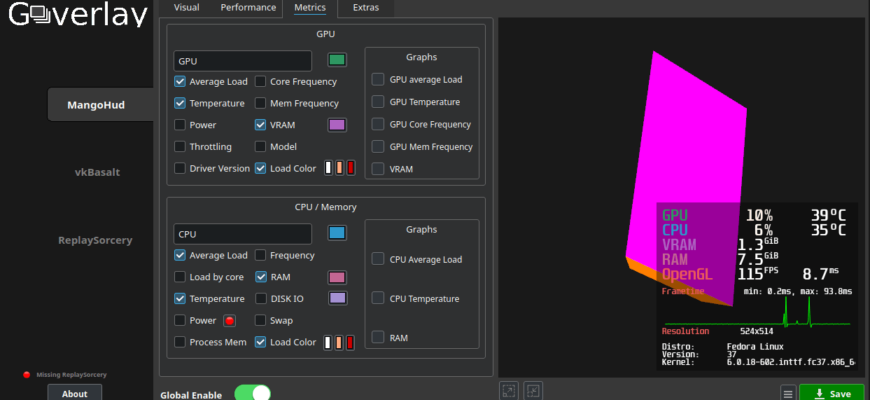Enable CPU Power checkbox

point(180,320)
